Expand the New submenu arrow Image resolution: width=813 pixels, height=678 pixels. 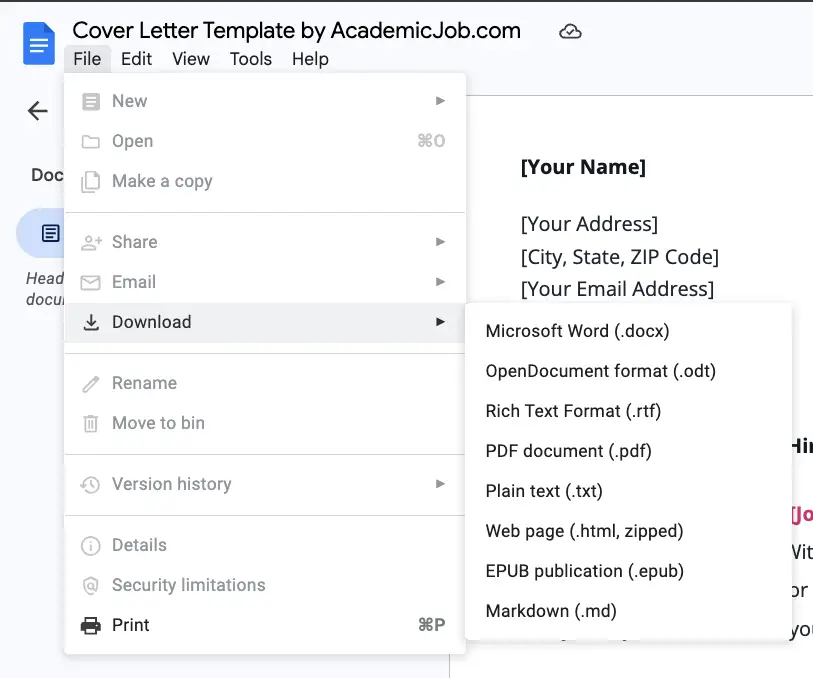pos(440,101)
